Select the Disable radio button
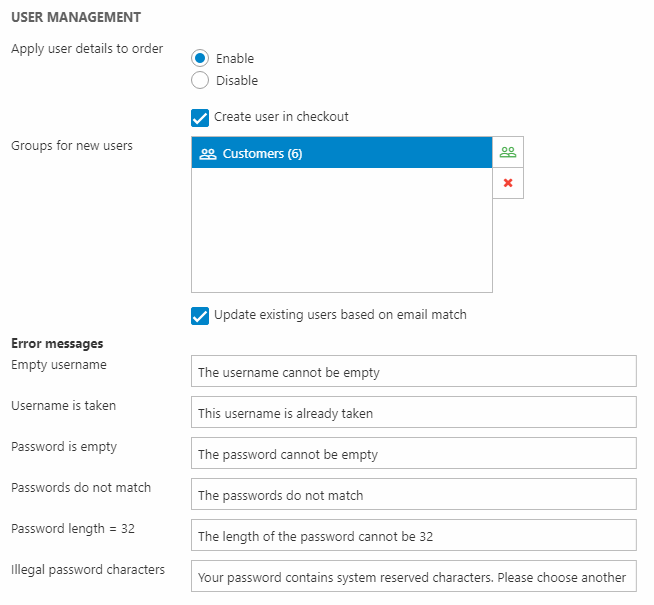Image resolution: width=654 pixels, height=605 pixels. (x=200, y=80)
